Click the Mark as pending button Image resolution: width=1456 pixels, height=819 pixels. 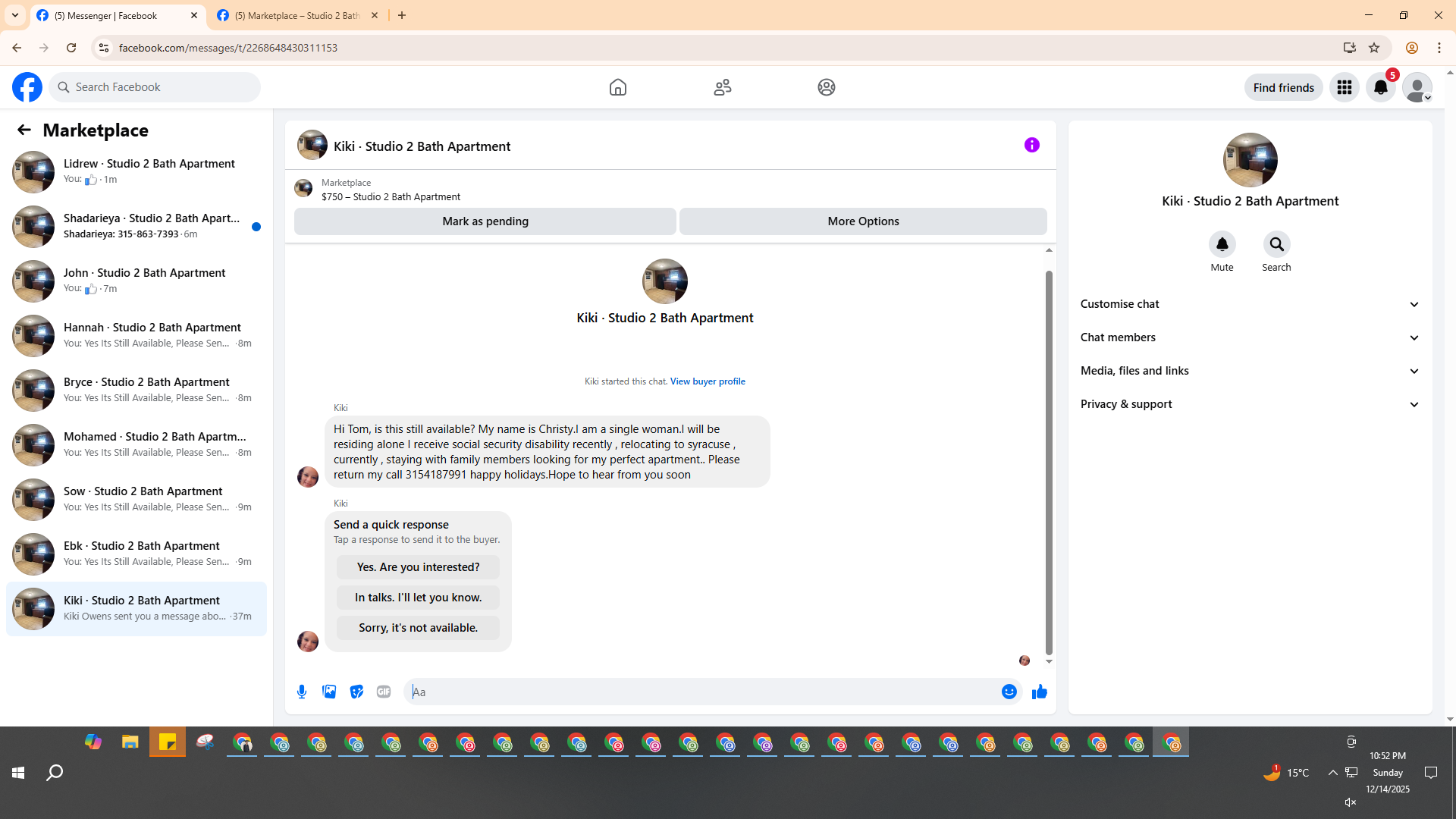[485, 221]
